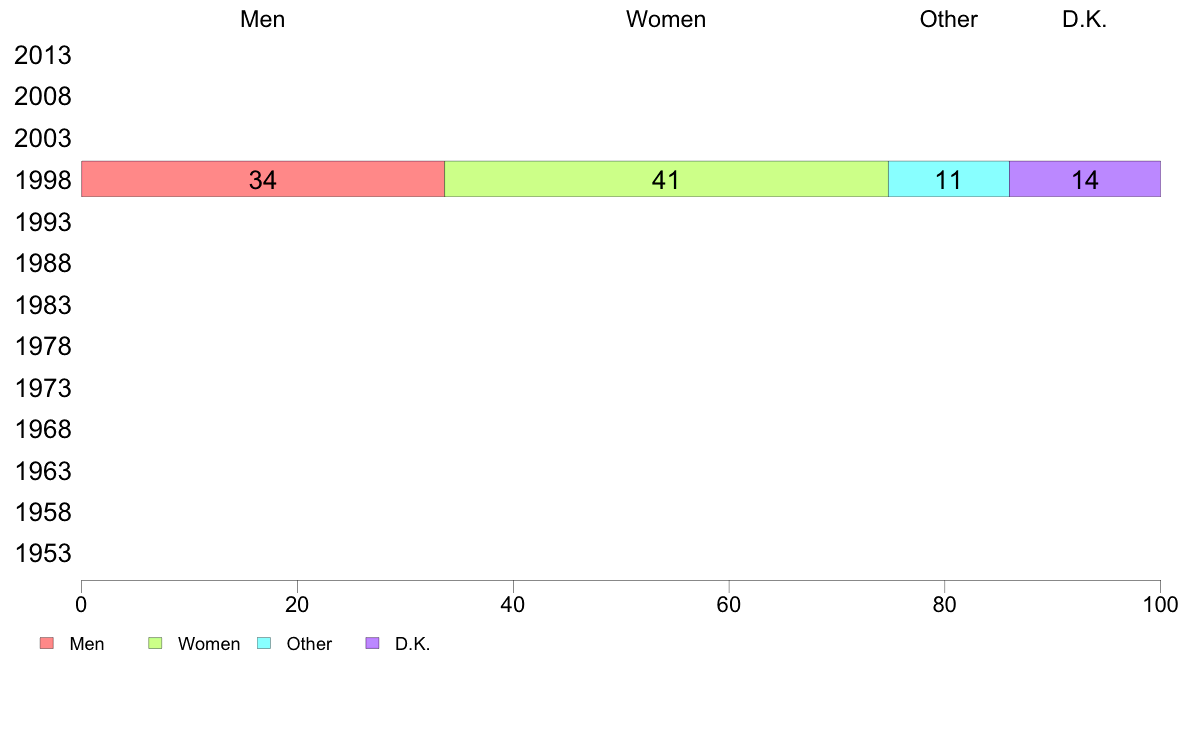Click the Other column header at top

949,19
